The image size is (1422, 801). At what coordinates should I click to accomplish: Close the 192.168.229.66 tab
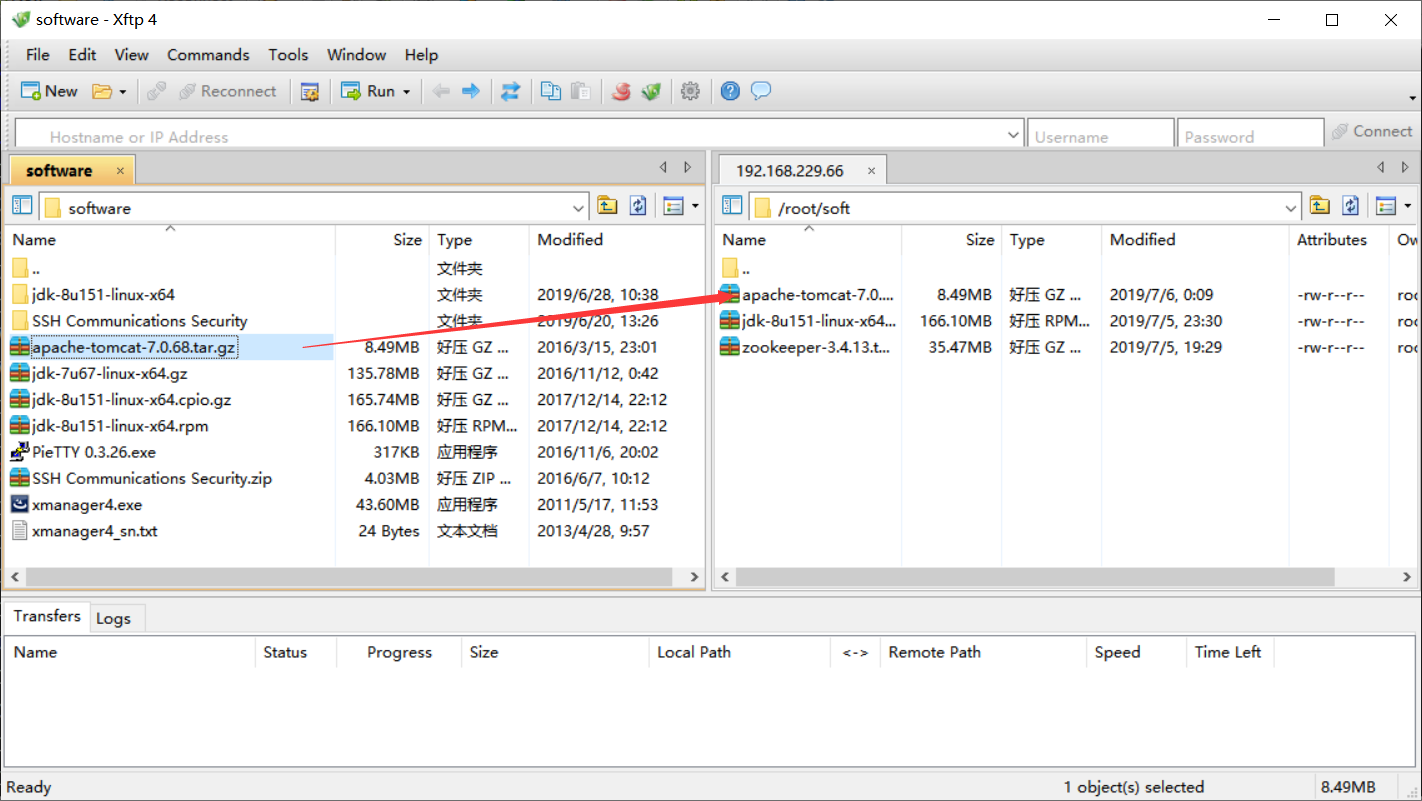[871, 171]
